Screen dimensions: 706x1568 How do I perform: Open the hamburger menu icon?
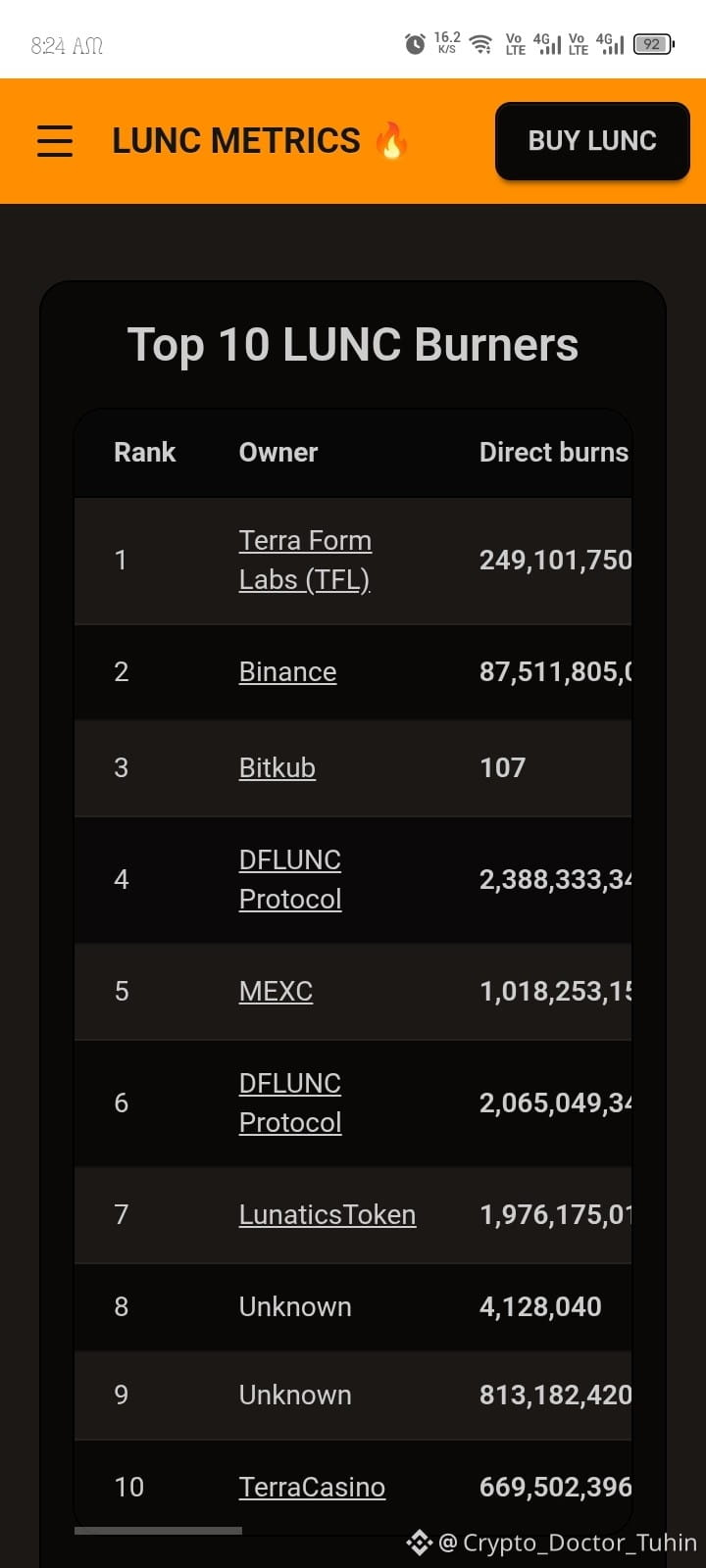55,141
